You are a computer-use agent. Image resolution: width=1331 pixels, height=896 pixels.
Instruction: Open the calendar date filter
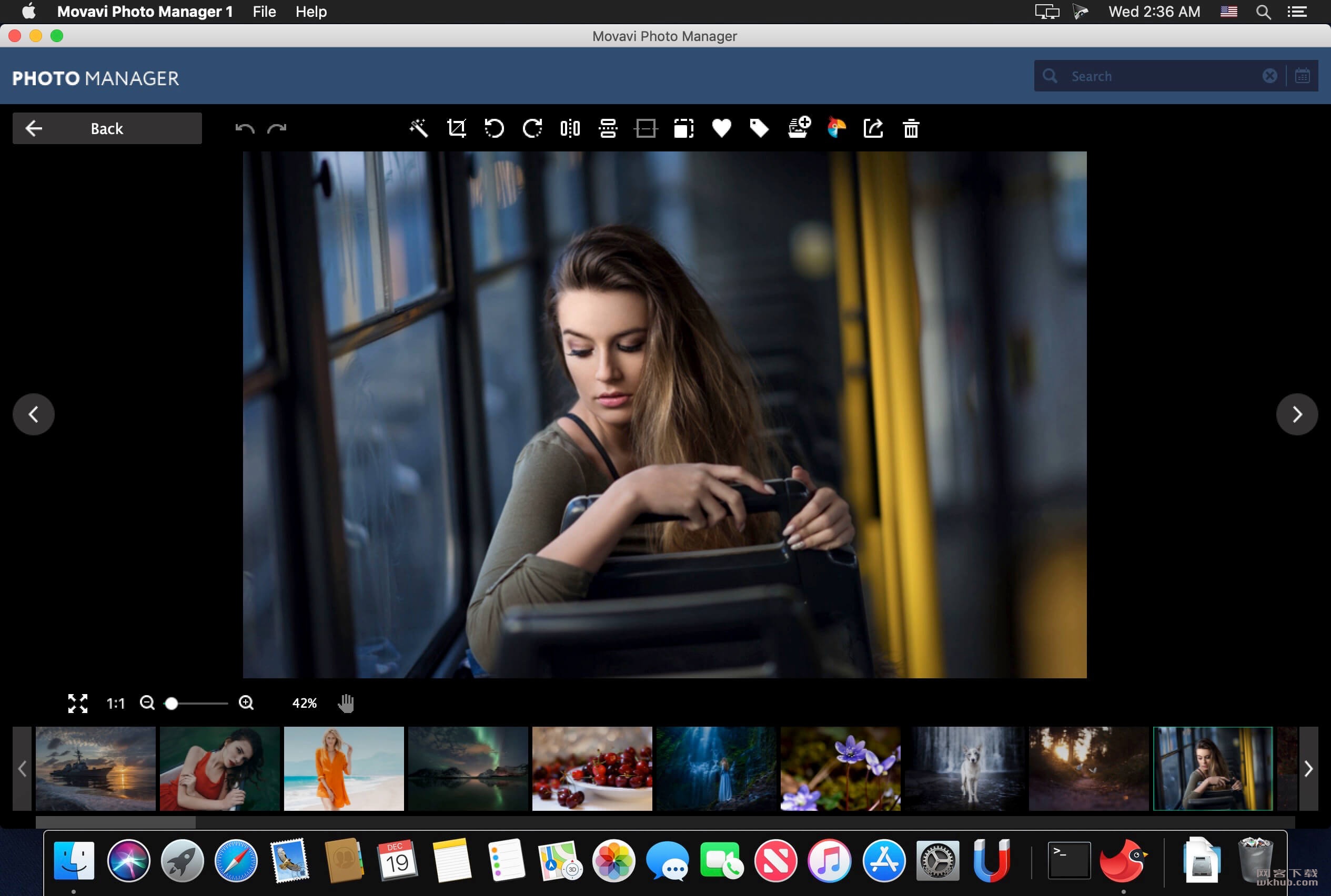coord(1303,76)
